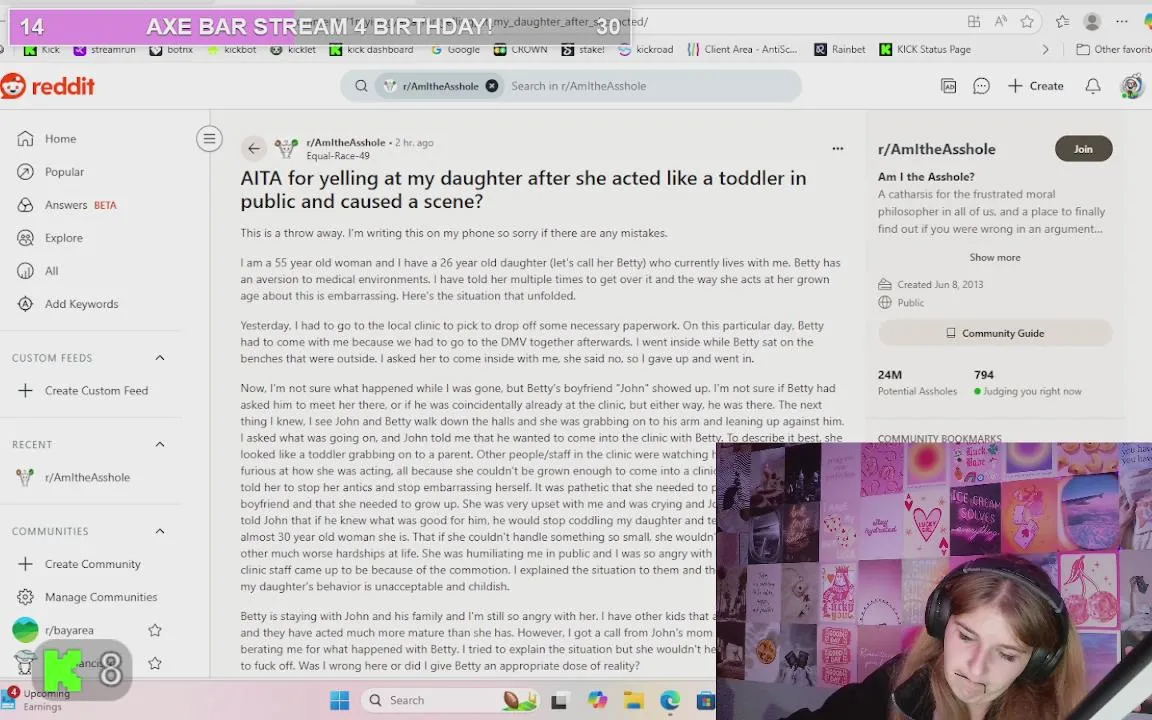The height and width of the screenshot is (720, 1152).
Task: Click the AITA post title
Action: [523, 190]
